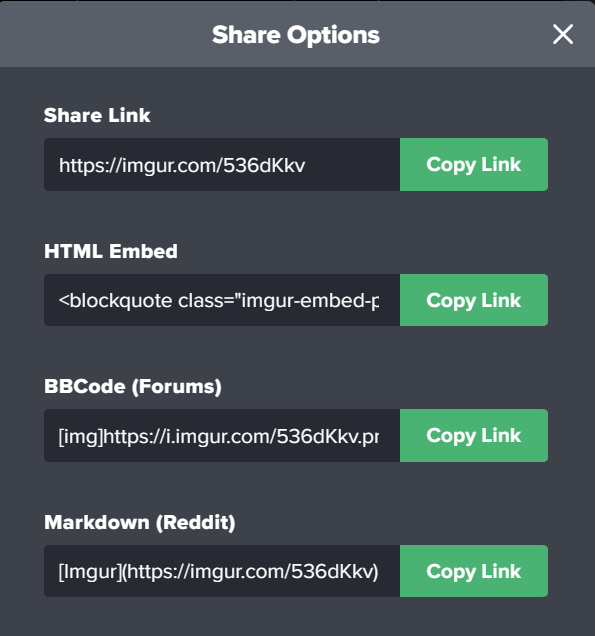Close the Share Options dialog

pos(563,34)
